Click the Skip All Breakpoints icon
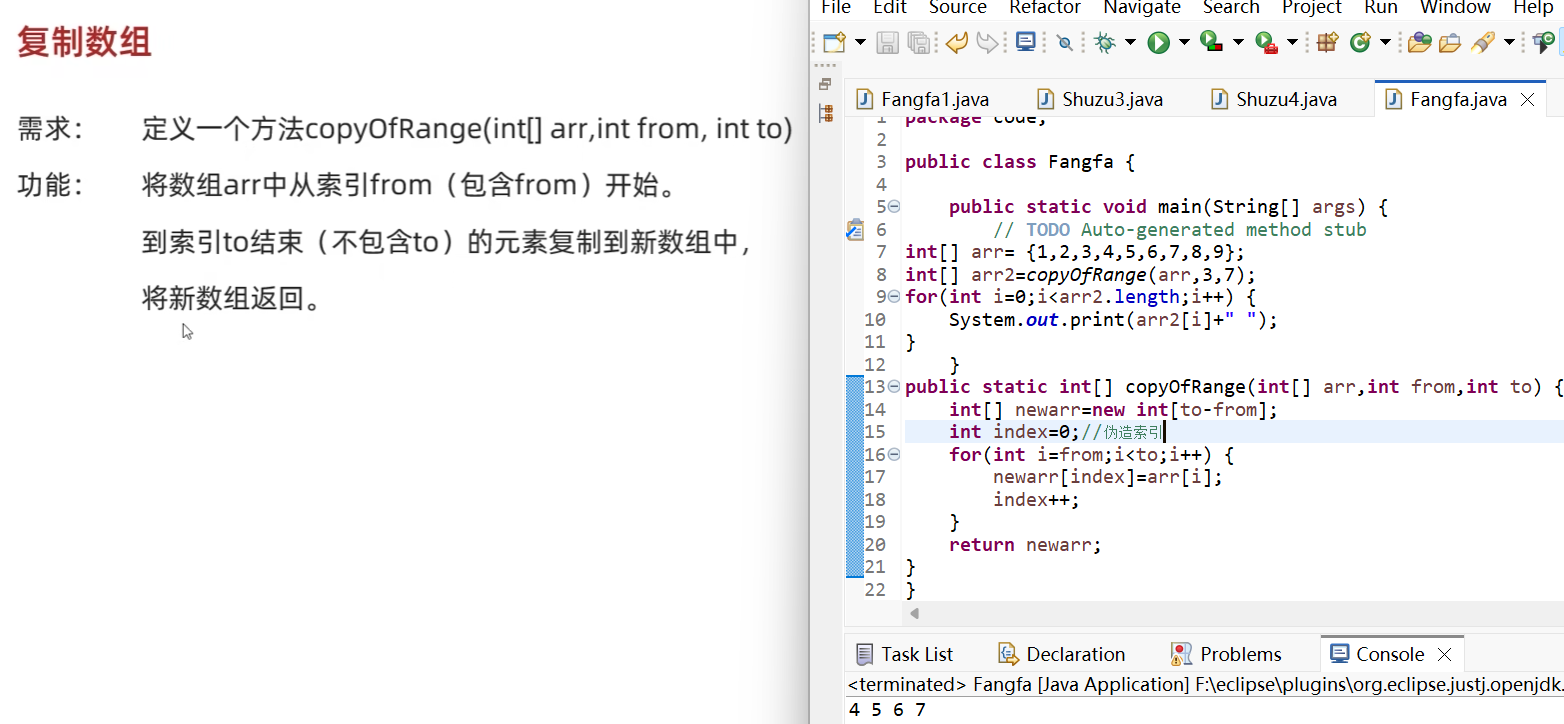 click(x=1065, y=42)
